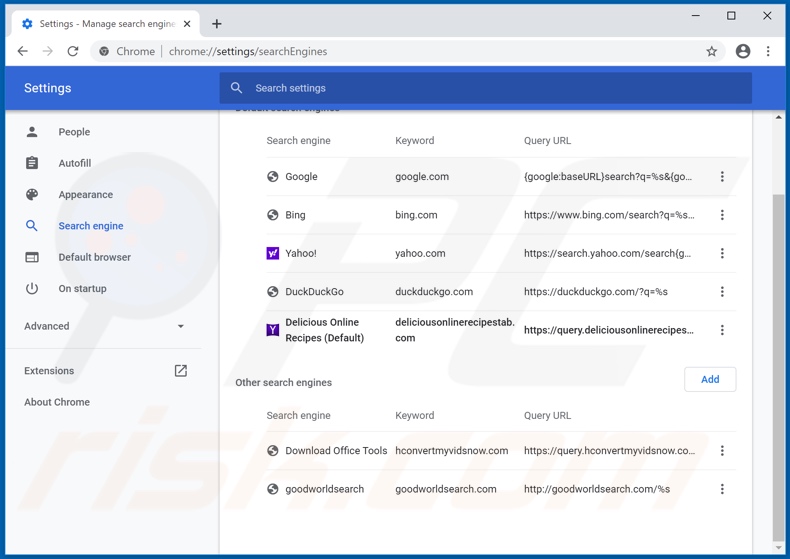
Task: Click the Google globe icon
Action: pyautogui.click(x=273, y=177)
